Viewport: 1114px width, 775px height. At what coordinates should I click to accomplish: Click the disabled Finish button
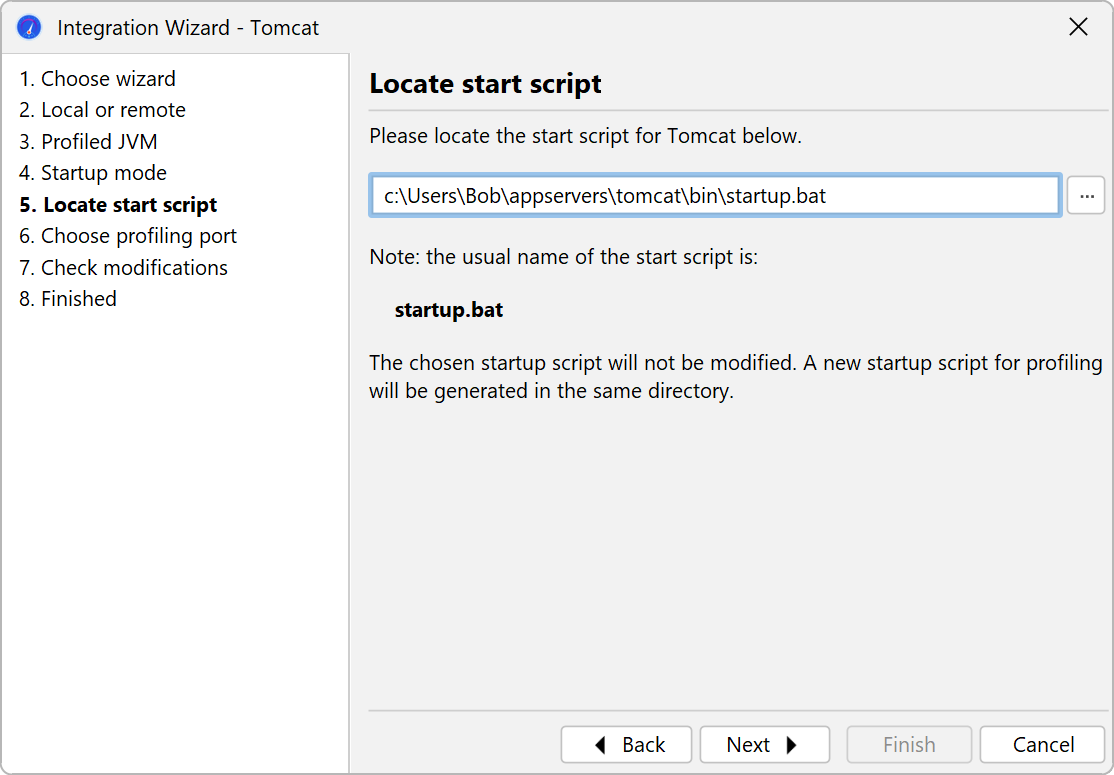click(x=909, y=745)
